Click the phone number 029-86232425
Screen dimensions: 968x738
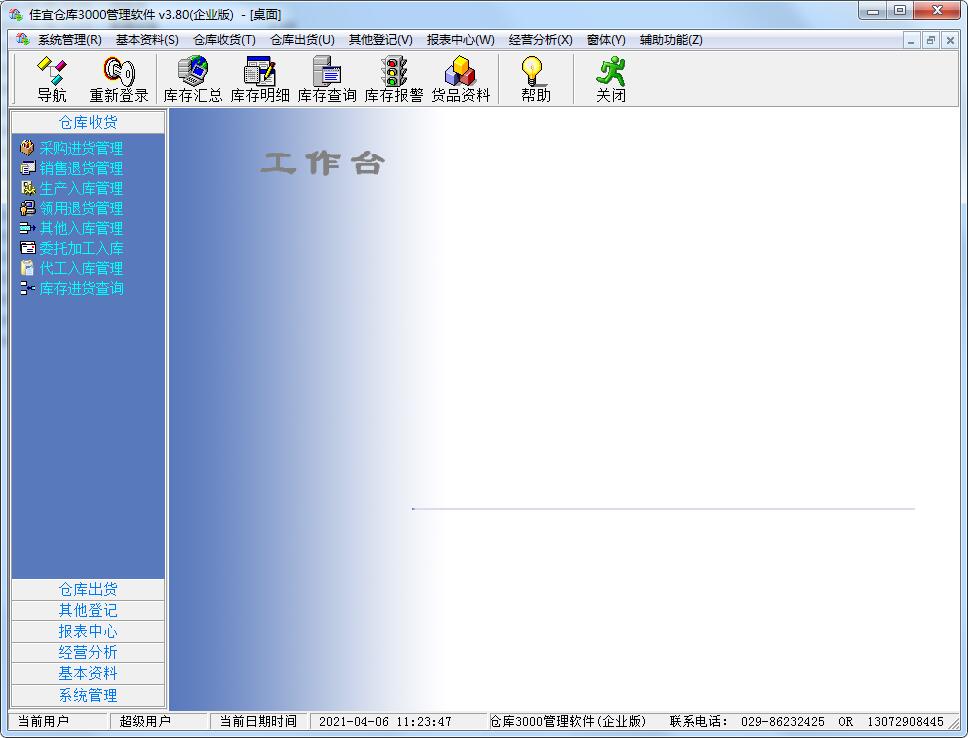783,721
